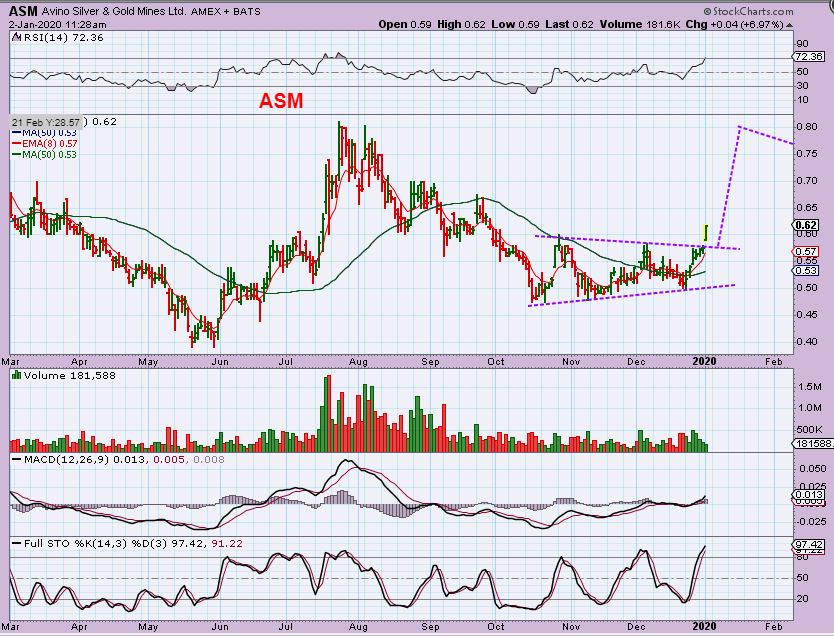The height and width of the screenshot is (636, 834).
Task: Click the Open 0.59 value
Action: (405, 24)
